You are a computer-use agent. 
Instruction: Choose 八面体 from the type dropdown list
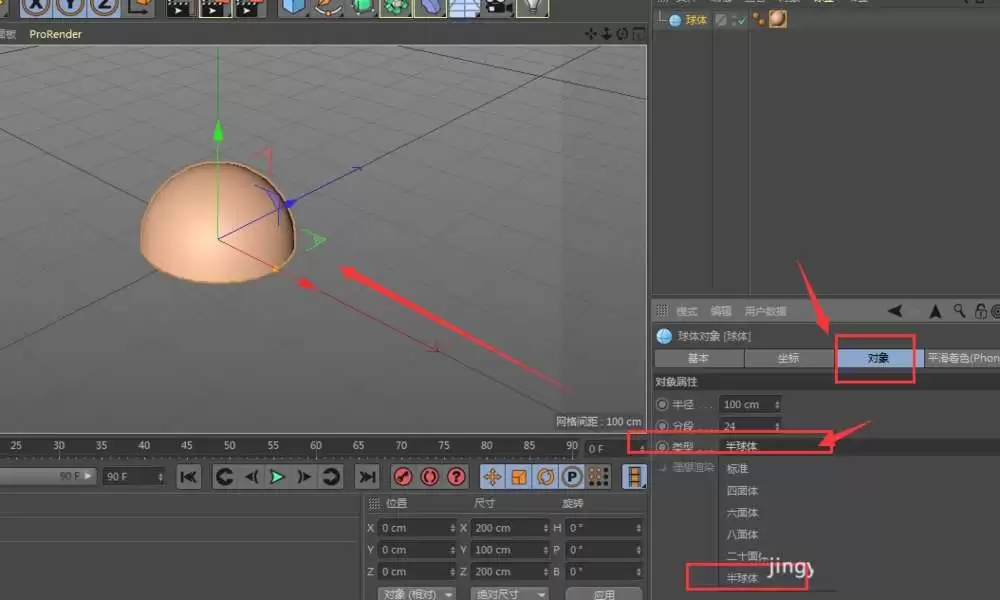(744, 533)
